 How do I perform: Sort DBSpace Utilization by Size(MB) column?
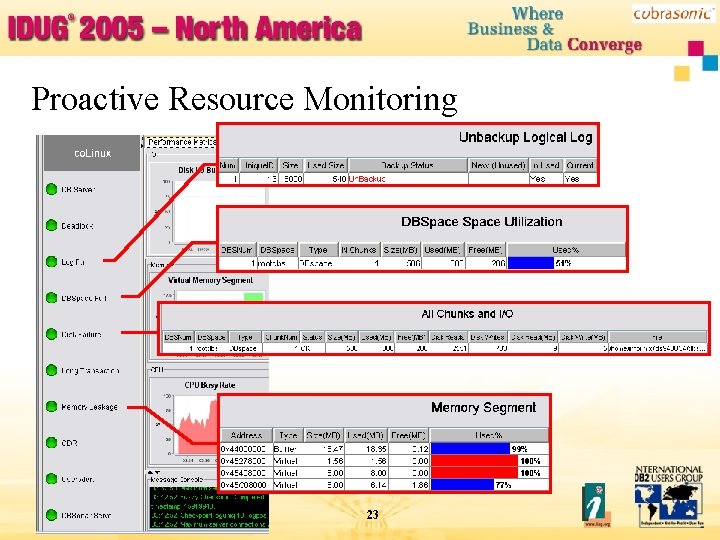click(400, 250)
